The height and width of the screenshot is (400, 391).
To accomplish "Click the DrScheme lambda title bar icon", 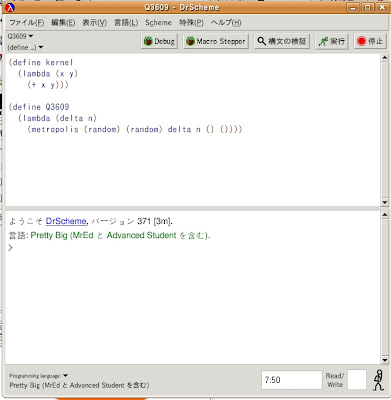I will pyautogui.click(x=10, y=7).
